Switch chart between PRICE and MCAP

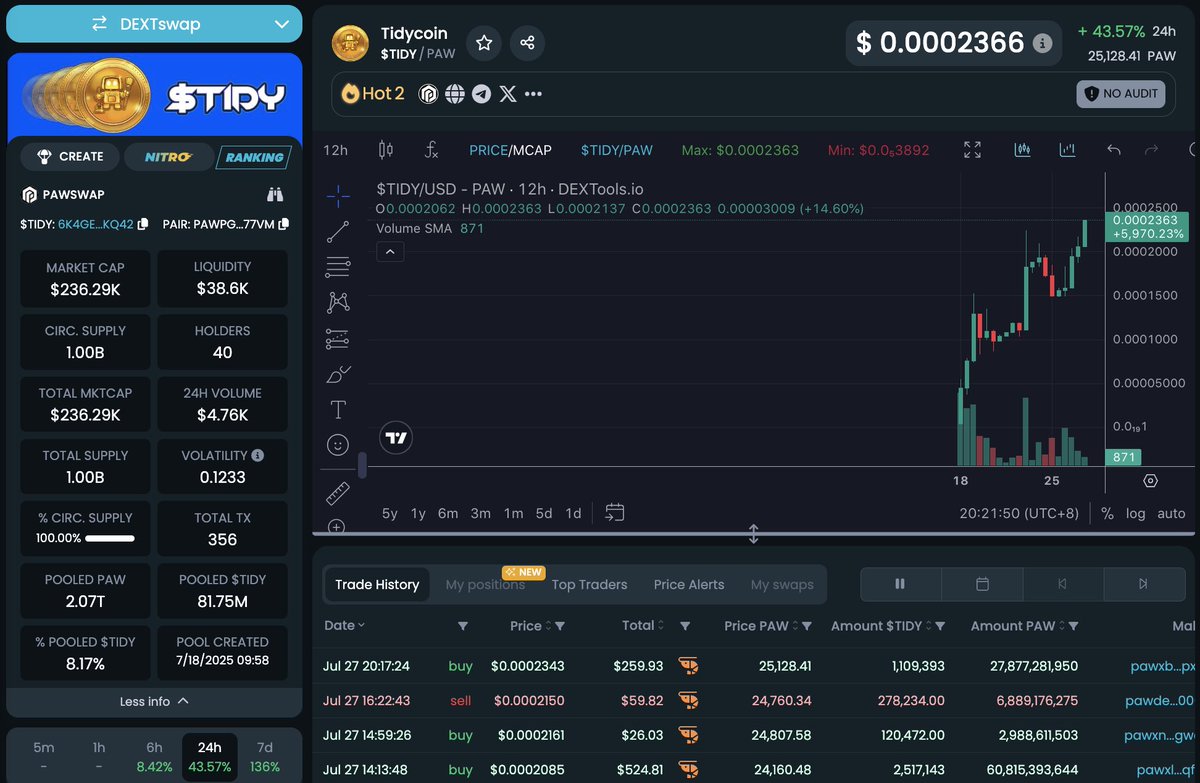(510, 150)
